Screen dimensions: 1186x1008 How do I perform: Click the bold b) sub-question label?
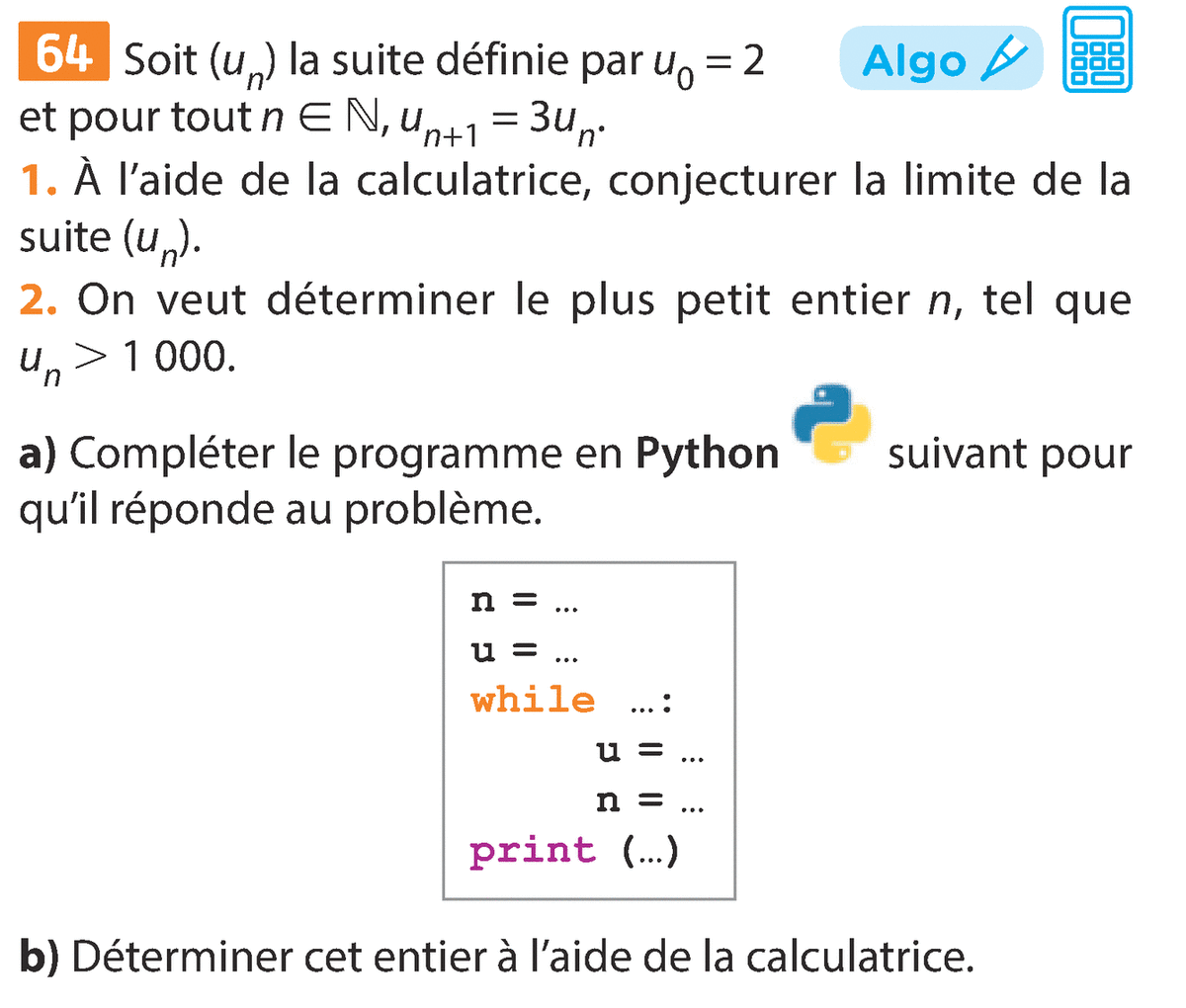(39, 956)
